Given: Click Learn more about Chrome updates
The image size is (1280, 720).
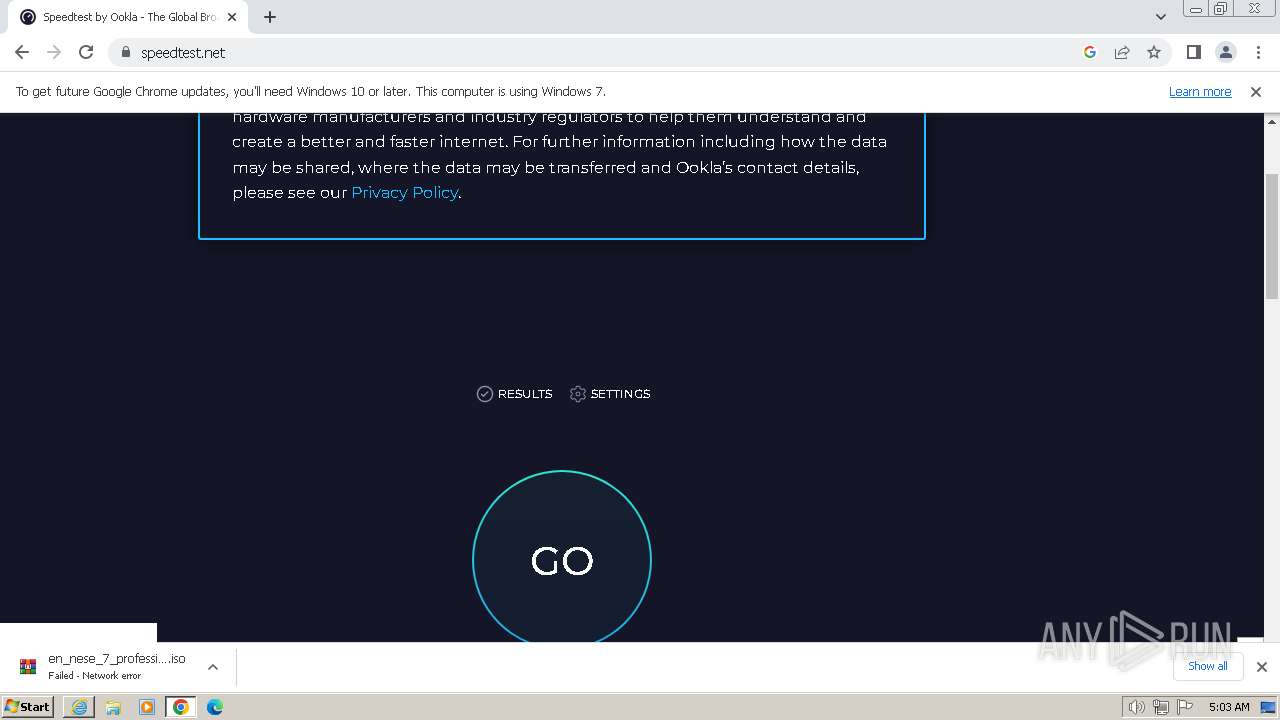Looking at the screenshot, I should [1200, 91].
